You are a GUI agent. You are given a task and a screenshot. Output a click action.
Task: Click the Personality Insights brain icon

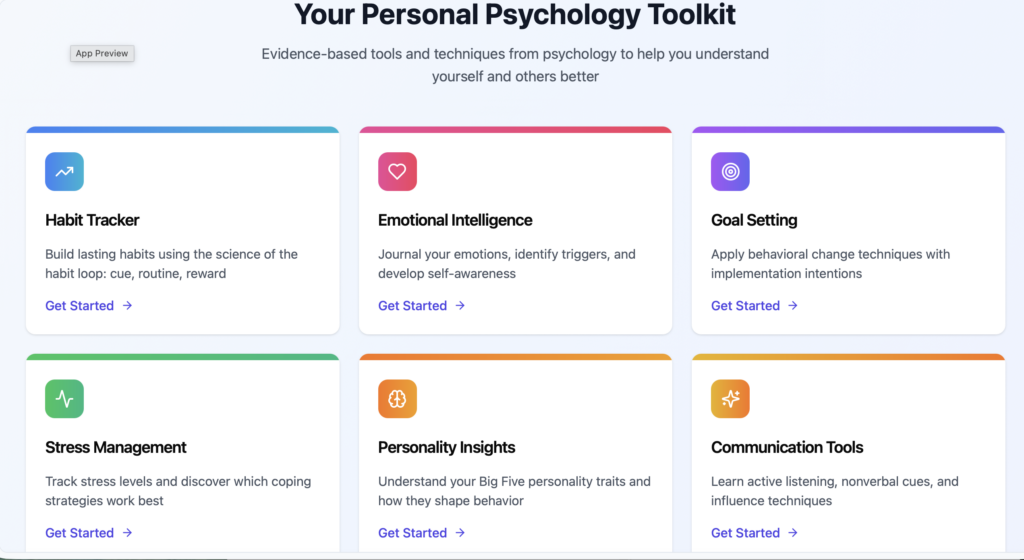coord(397,399)
